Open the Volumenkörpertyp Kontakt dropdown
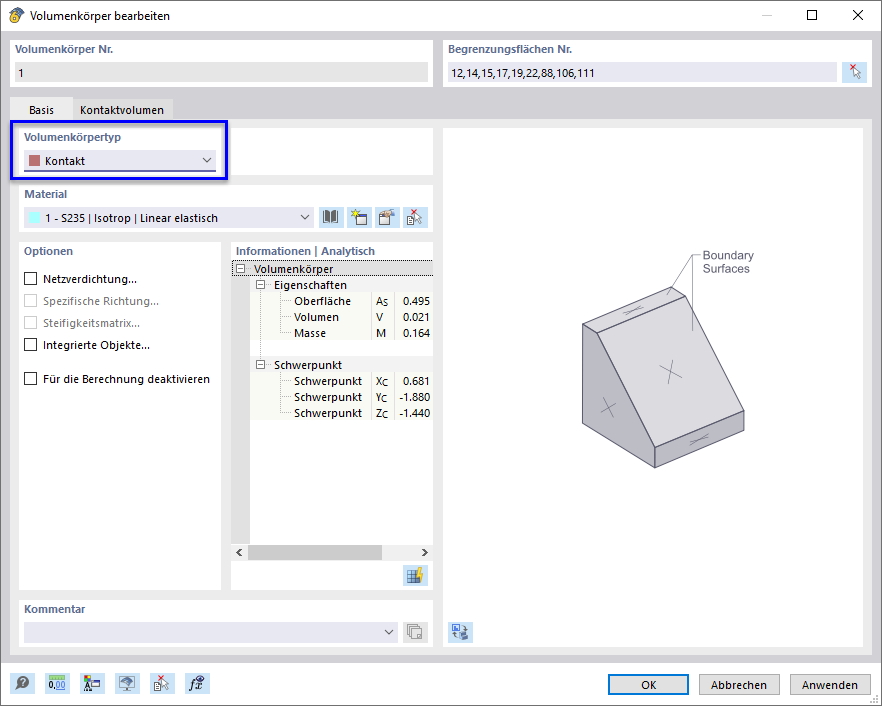This screenshot has width=882, height=706. pyautogui.click(x=120, y=161)
